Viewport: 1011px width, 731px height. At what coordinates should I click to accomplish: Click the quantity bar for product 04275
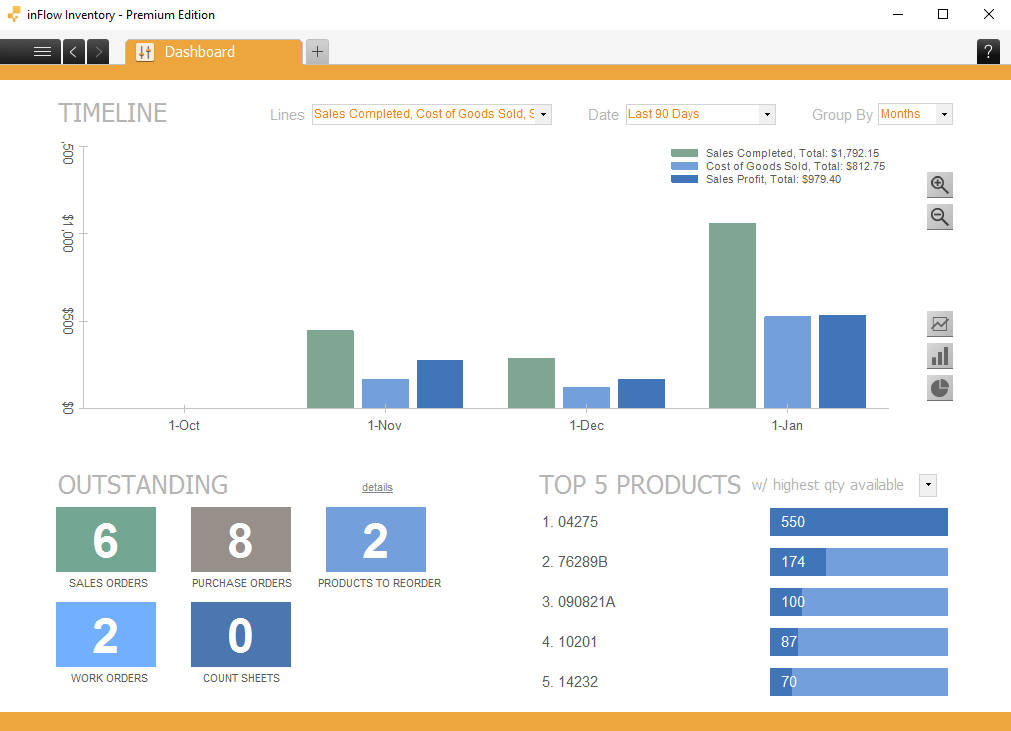(857, 522)
